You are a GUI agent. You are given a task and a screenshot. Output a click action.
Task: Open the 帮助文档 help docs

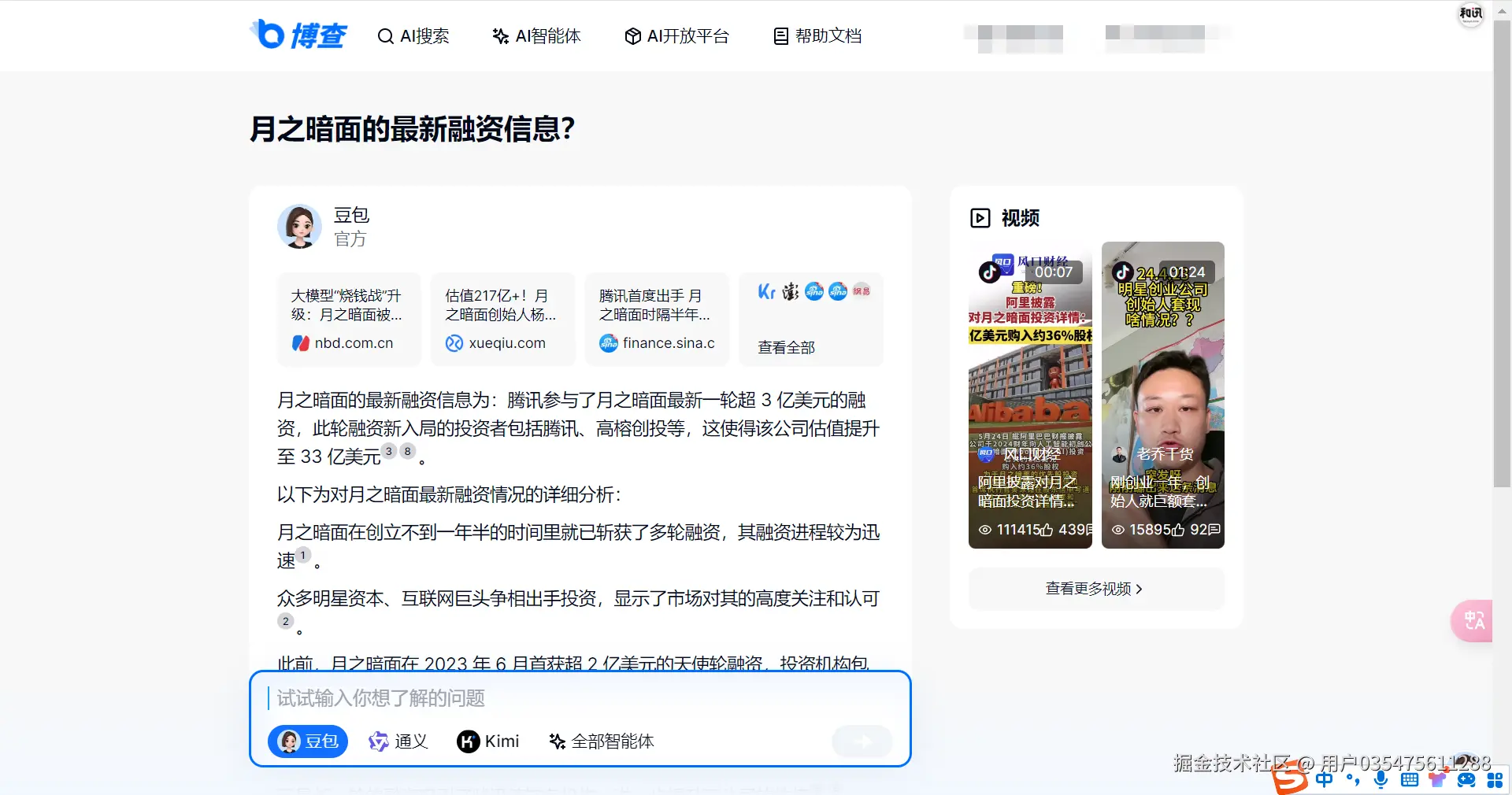coord(817,36)
